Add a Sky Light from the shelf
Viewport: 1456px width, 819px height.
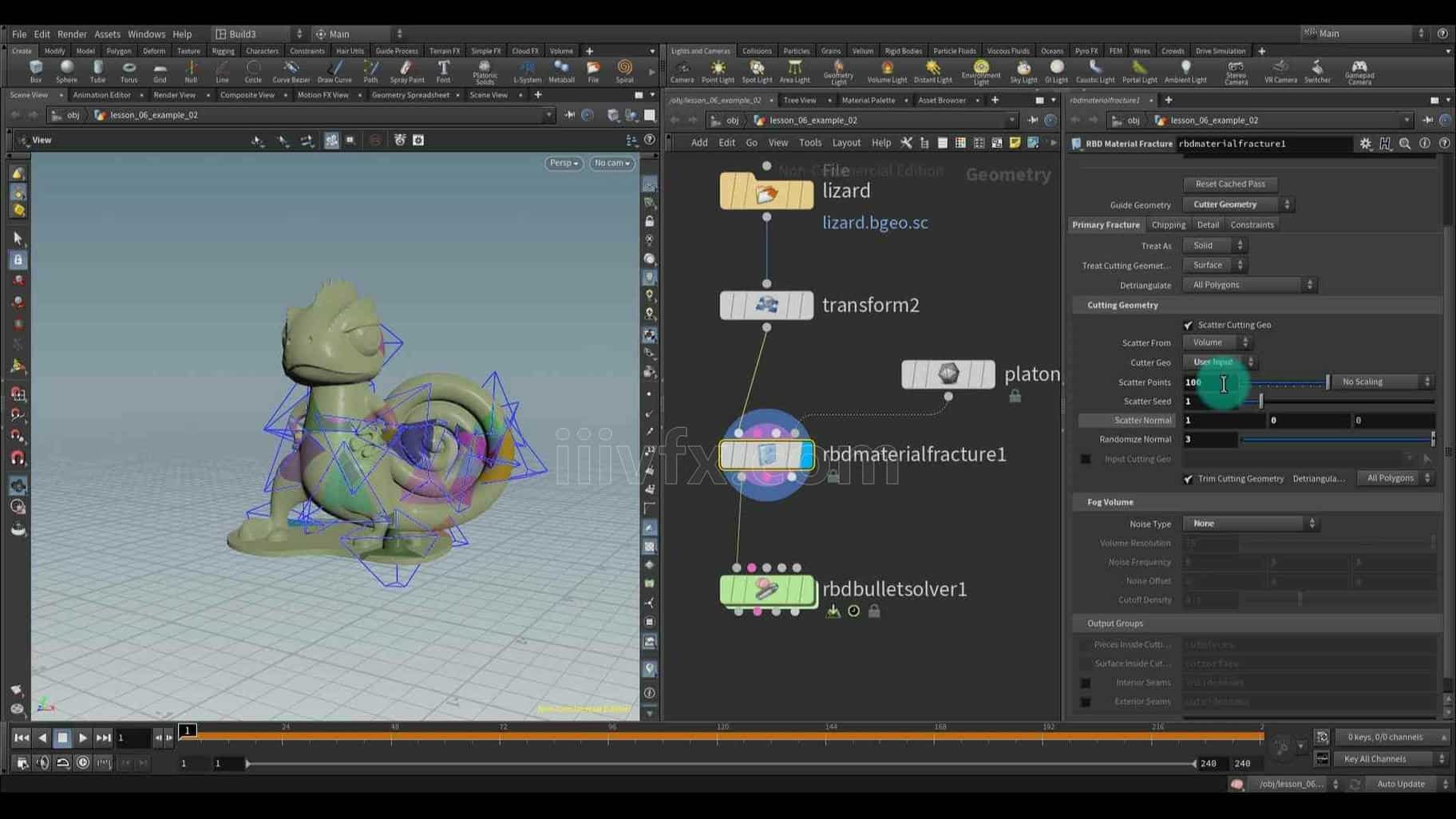pos(1023,72)
